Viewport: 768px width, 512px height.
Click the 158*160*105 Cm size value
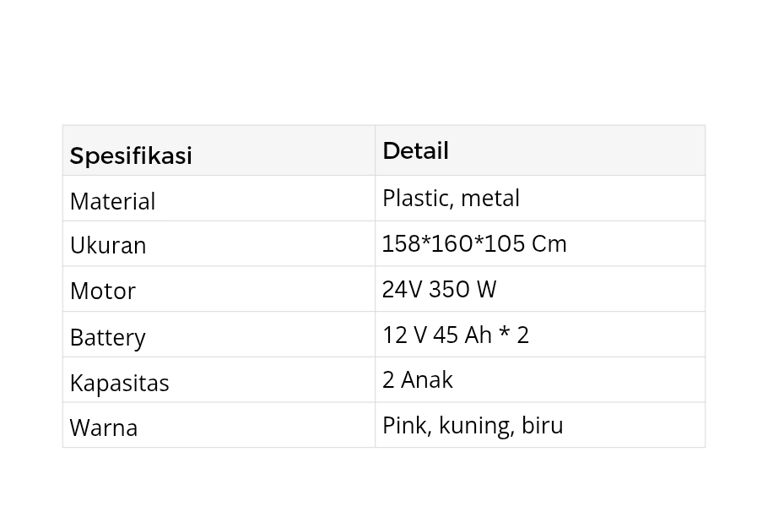point(473,244)
